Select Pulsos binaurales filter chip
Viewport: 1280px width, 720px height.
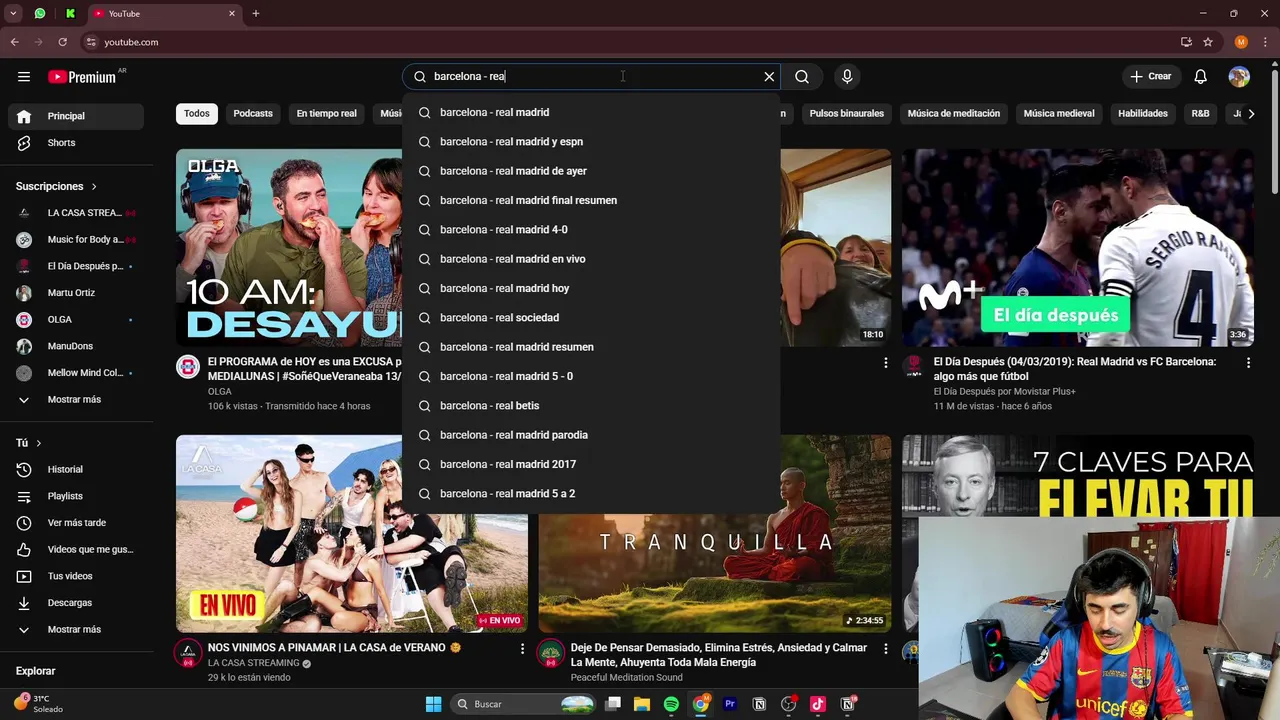[x=847, y=114]
